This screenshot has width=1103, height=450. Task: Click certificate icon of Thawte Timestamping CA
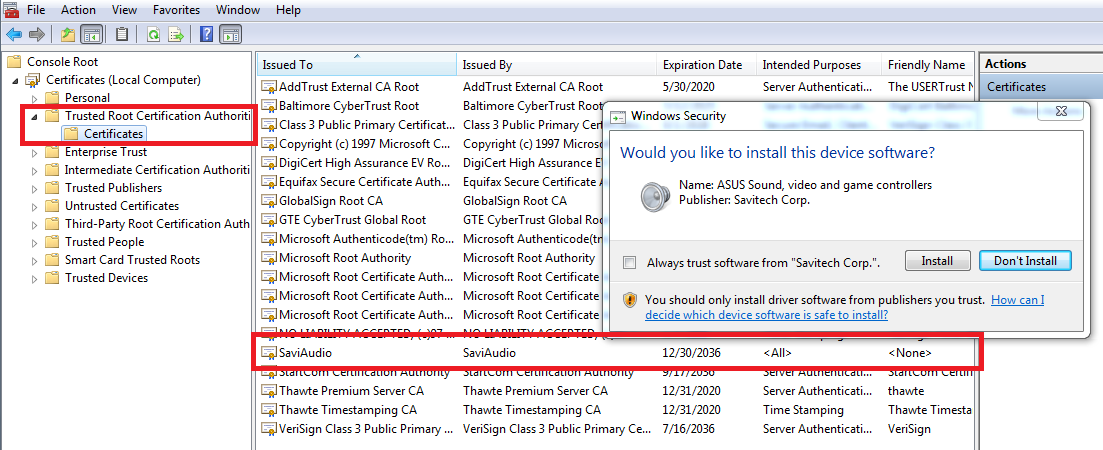(x=269, y=410)
